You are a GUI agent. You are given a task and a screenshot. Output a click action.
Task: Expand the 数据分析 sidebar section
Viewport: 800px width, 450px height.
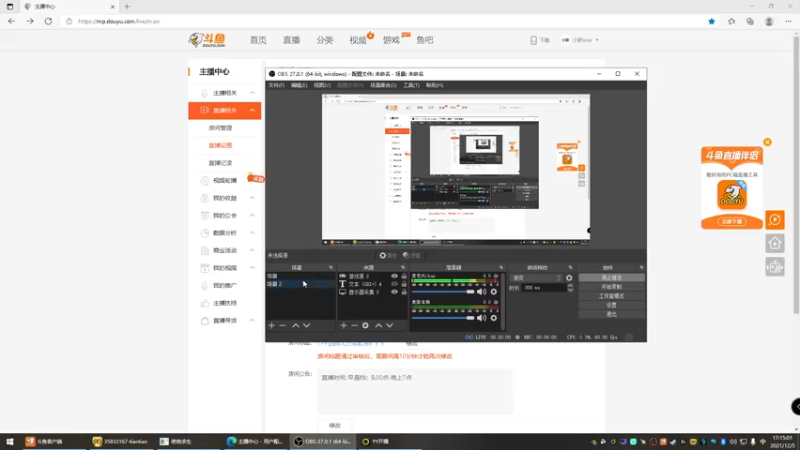tap(252, 233)
